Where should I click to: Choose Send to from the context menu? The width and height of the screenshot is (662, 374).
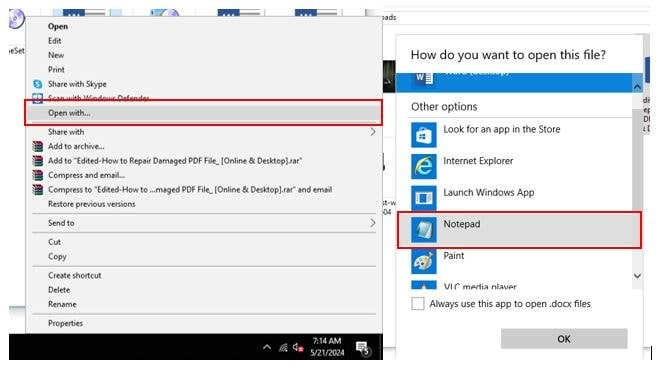(x=61, y=223)
